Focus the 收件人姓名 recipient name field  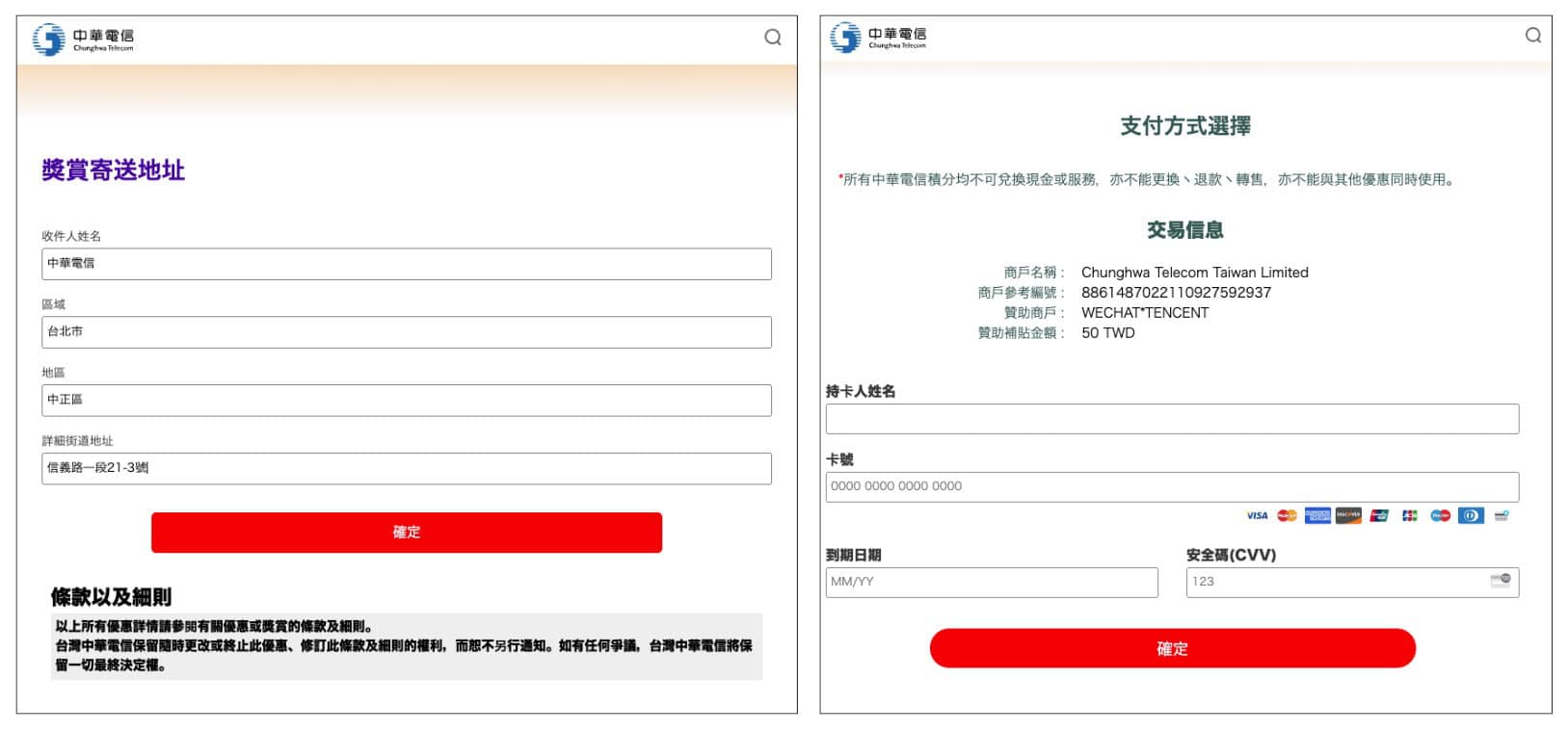coord(407,264)
